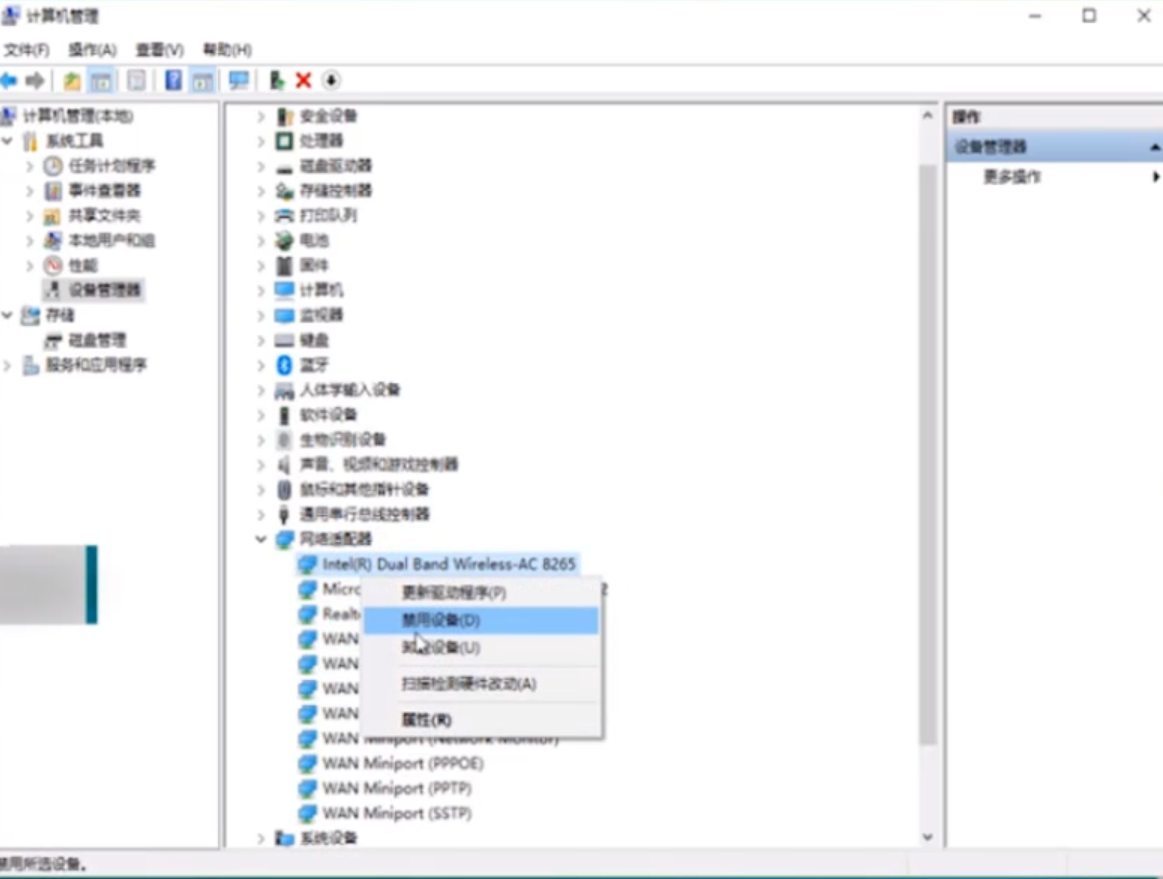Expand the 磁盘驱动器 category chevron
Viewport: 1163px width, 879px height.
(x=260, y=166)
